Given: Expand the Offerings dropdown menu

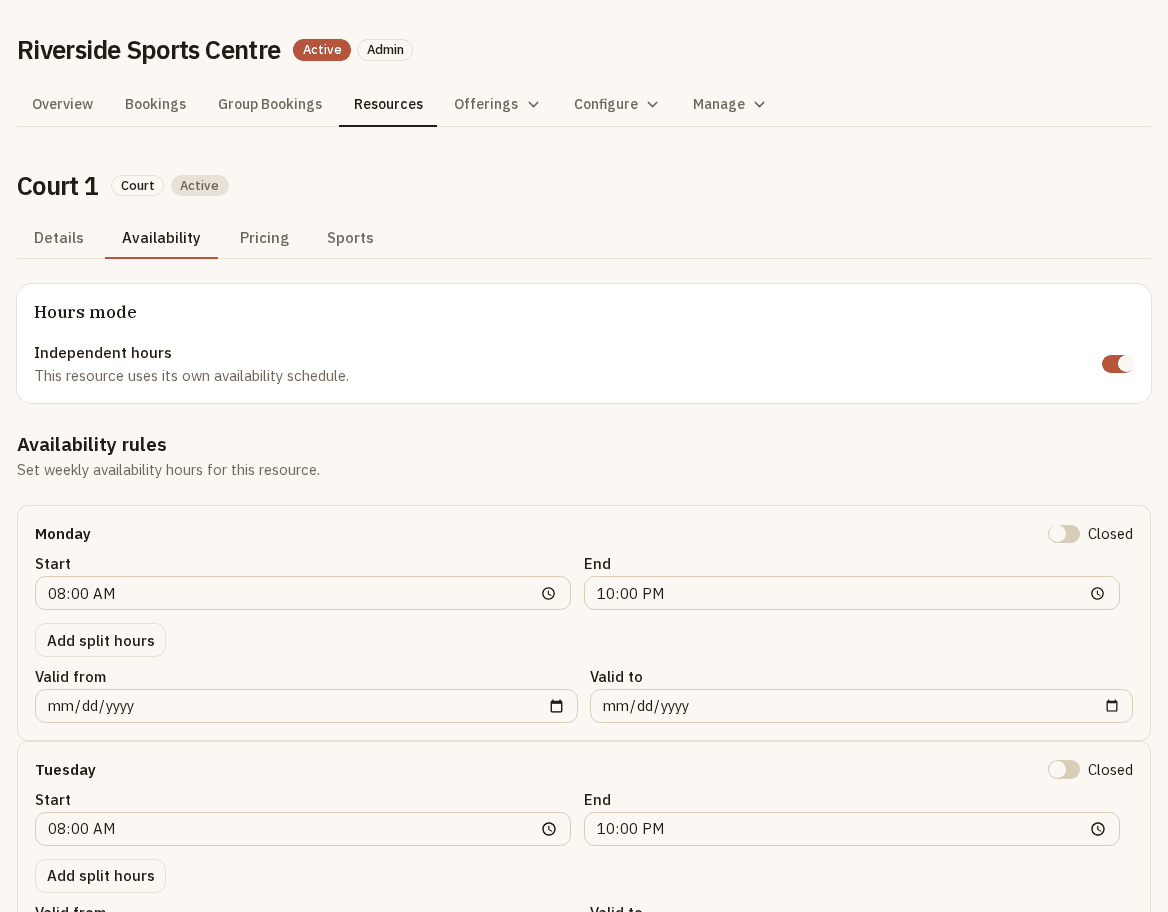Looking at the screenshot, I should coord(497,104).
